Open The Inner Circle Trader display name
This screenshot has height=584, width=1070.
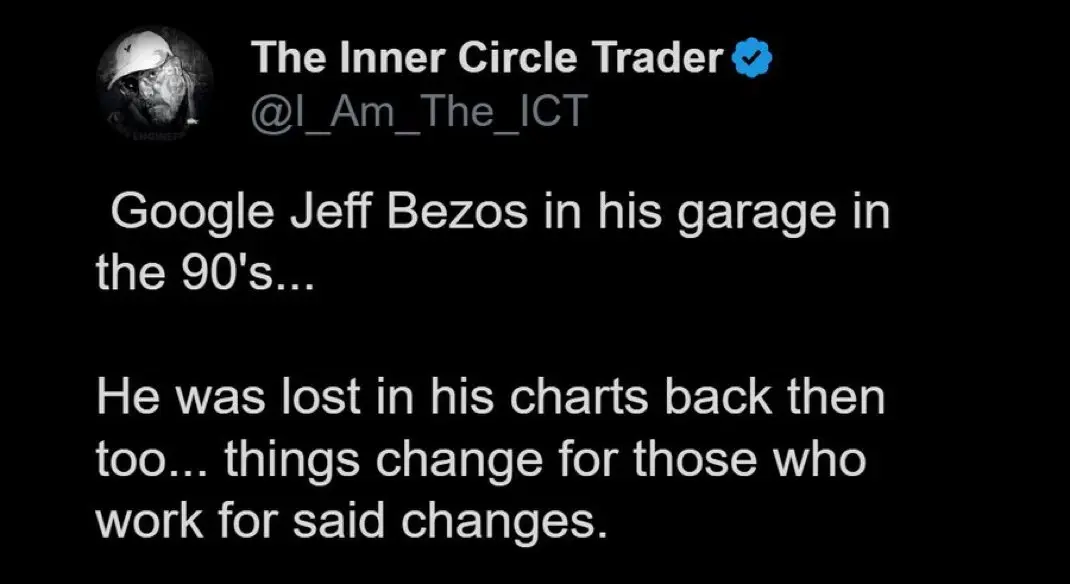coord(487,58)
